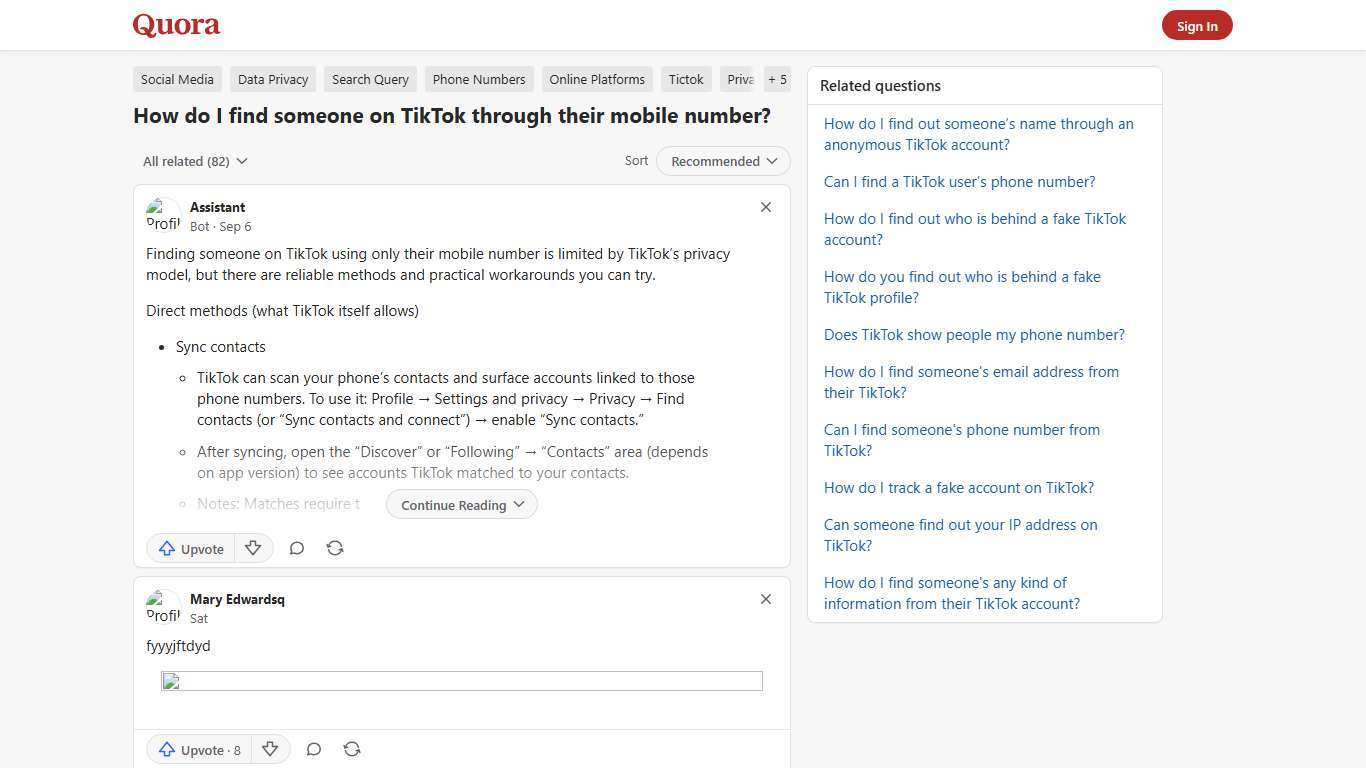Screen dimensions: 1366x768
Task: Expand the All related (82) filter
Action: (x=195, y=161)
